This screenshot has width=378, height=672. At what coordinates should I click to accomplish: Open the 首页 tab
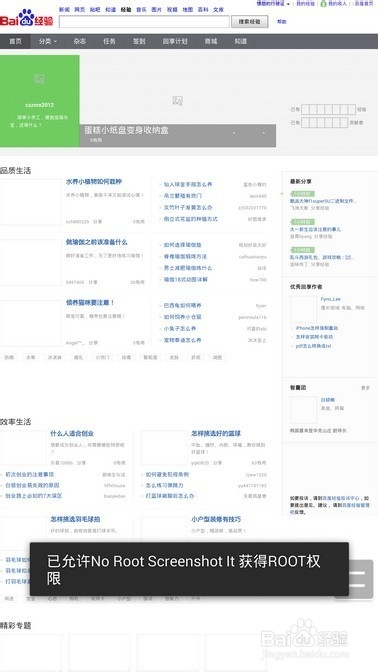pos(15,41)
